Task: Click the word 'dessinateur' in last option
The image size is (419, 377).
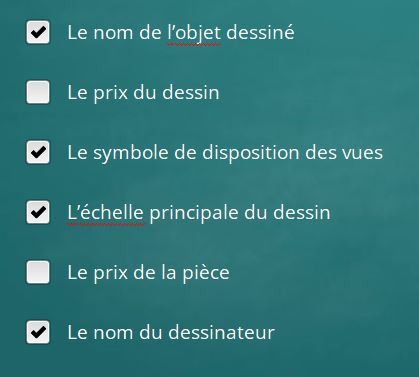Action: click(x=222, y=332)
